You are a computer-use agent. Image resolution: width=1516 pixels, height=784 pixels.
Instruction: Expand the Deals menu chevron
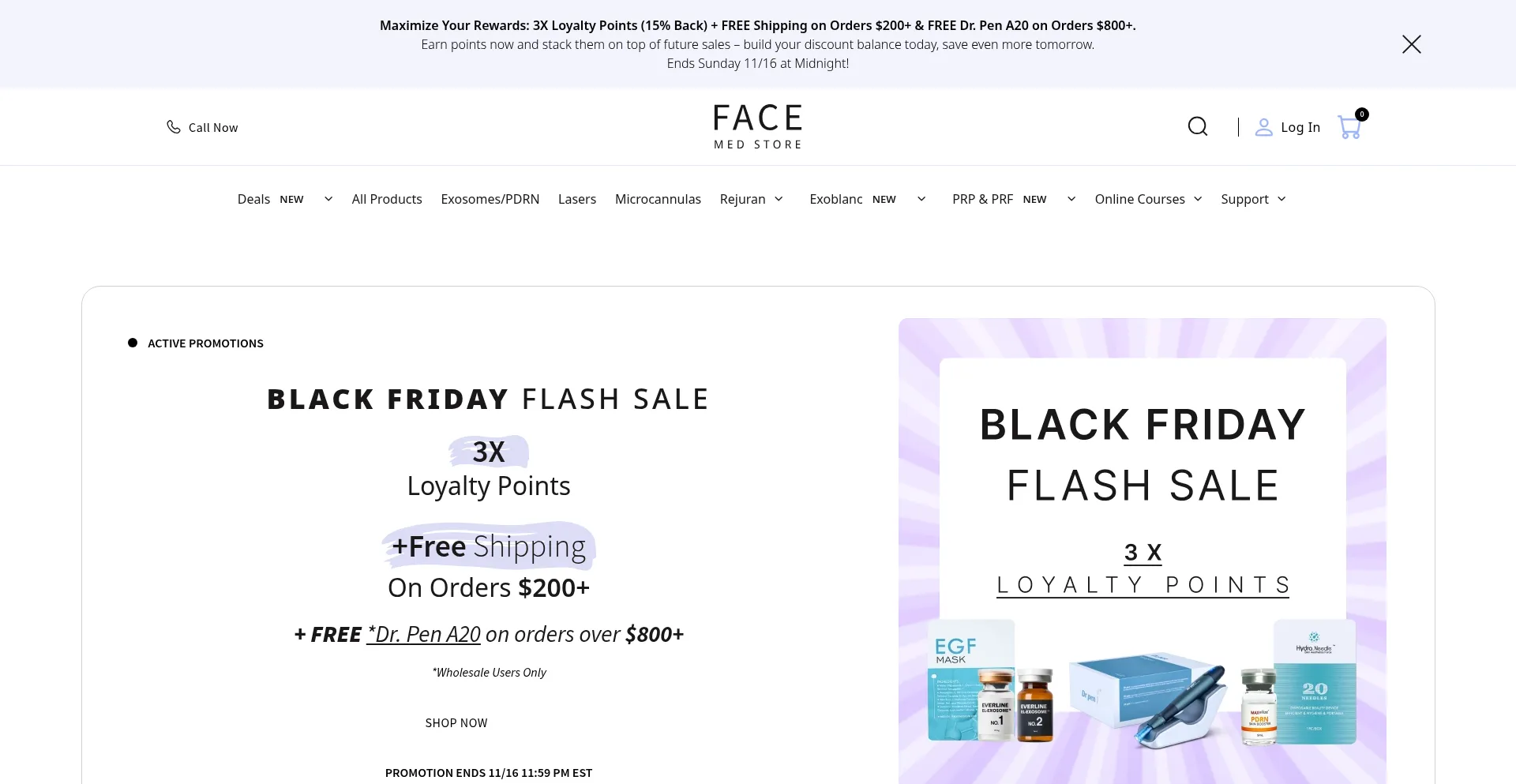click(328, 199)
